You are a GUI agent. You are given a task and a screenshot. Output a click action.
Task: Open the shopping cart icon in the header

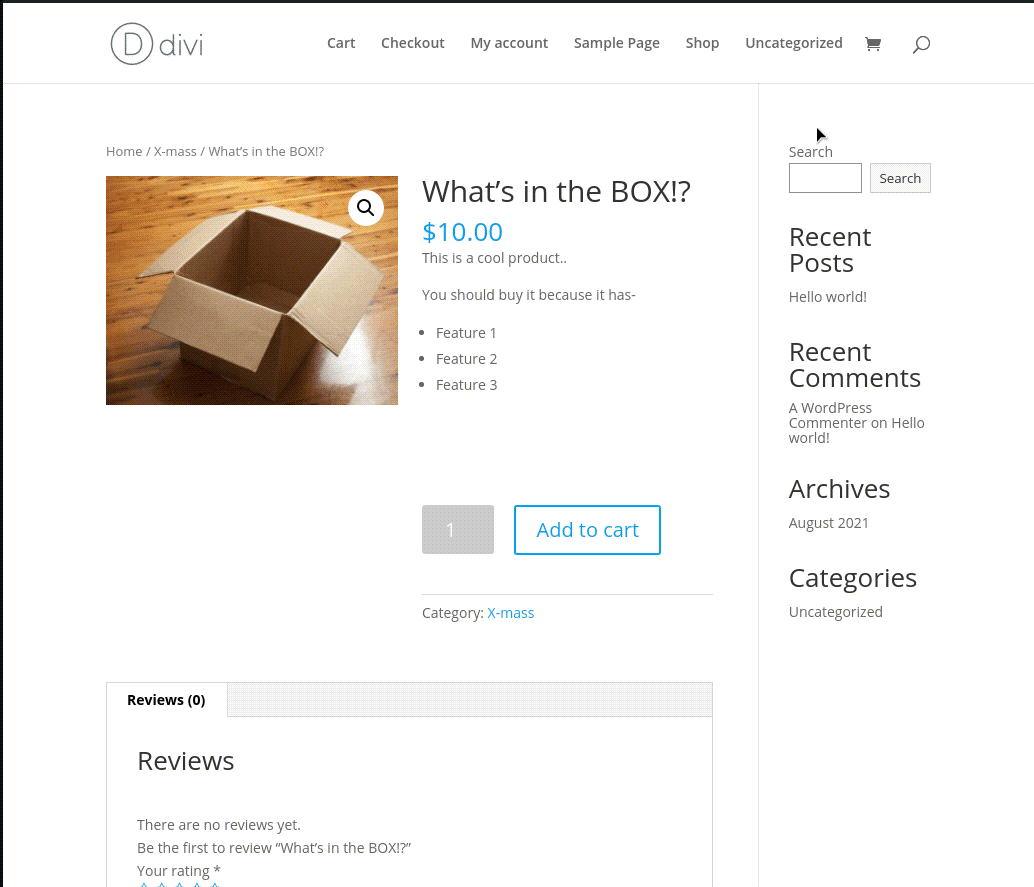point(873,43)
